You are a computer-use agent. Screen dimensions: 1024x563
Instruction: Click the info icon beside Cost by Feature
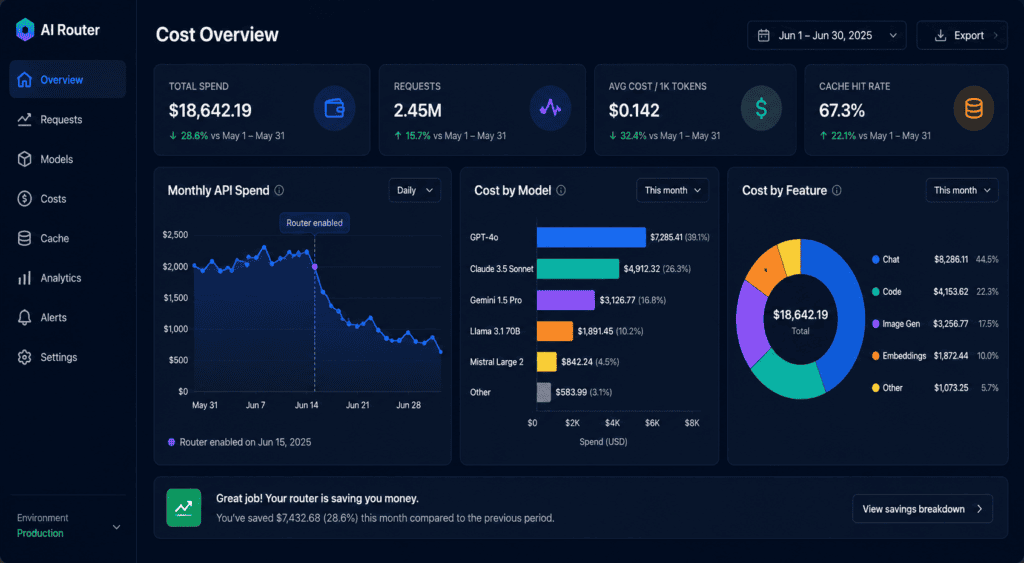tap(837, 190)
